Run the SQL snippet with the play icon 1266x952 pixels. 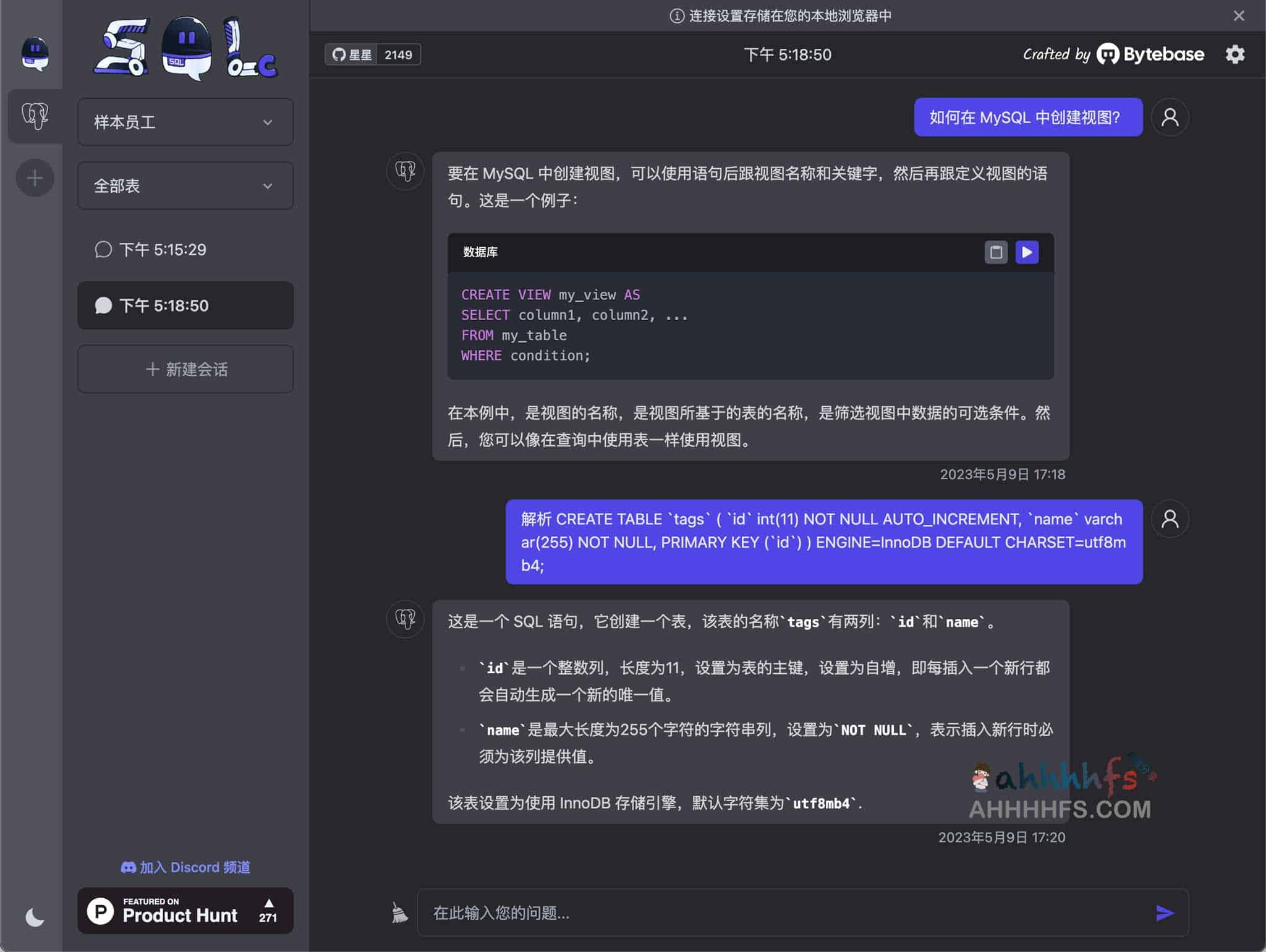1026,252
